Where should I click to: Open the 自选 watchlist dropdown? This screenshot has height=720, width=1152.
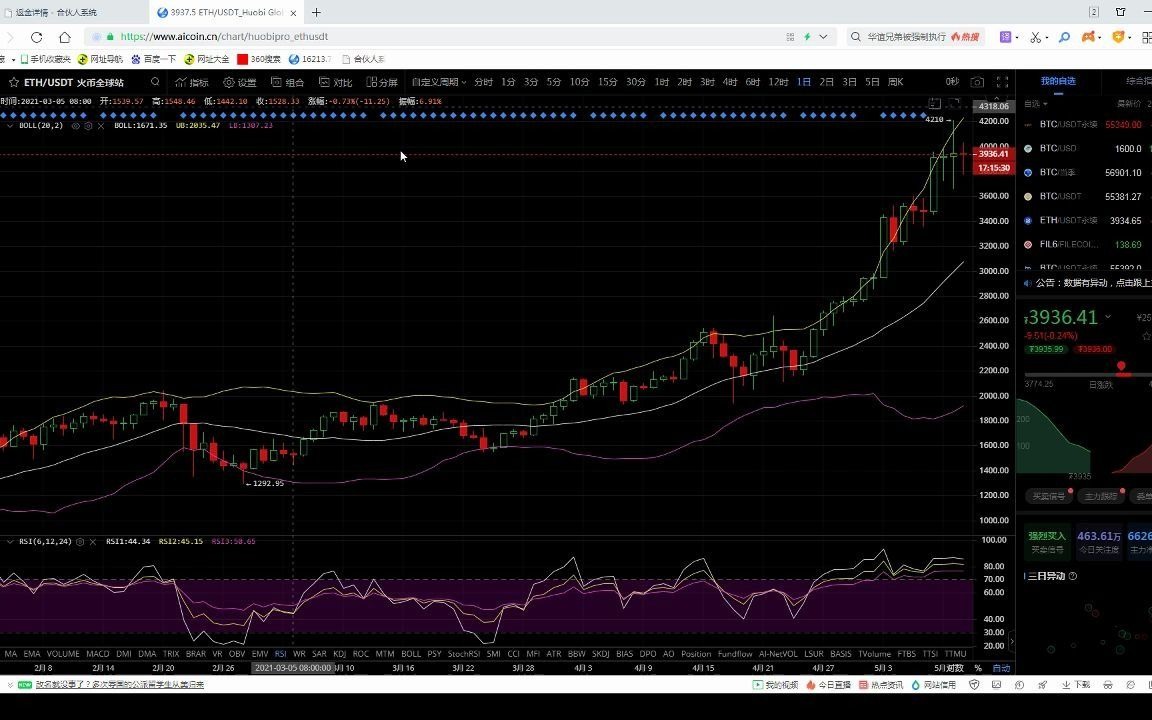1036,104
